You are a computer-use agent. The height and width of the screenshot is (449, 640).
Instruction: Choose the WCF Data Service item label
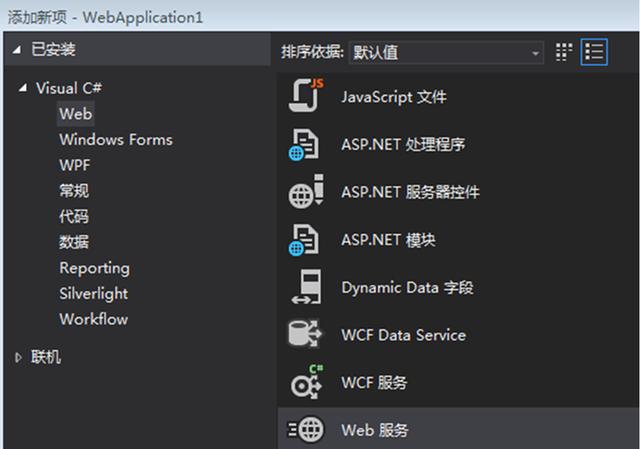point(404,335)
